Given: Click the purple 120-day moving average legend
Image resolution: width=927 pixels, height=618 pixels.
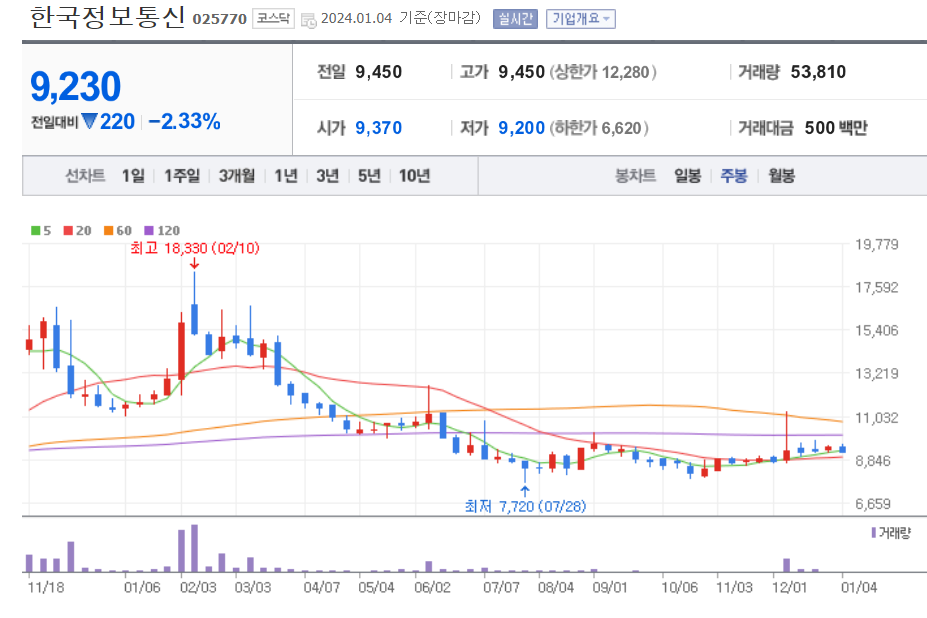Looking at the screenshot, I should point(162,230).
